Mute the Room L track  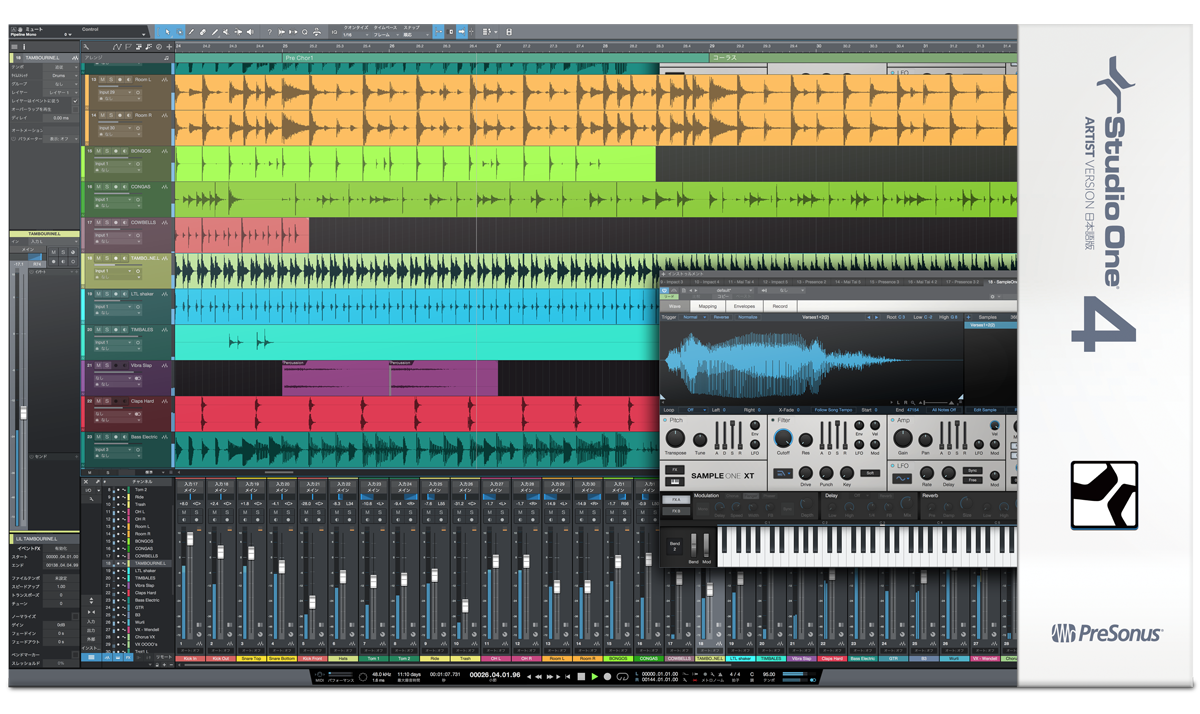(103, 80)
